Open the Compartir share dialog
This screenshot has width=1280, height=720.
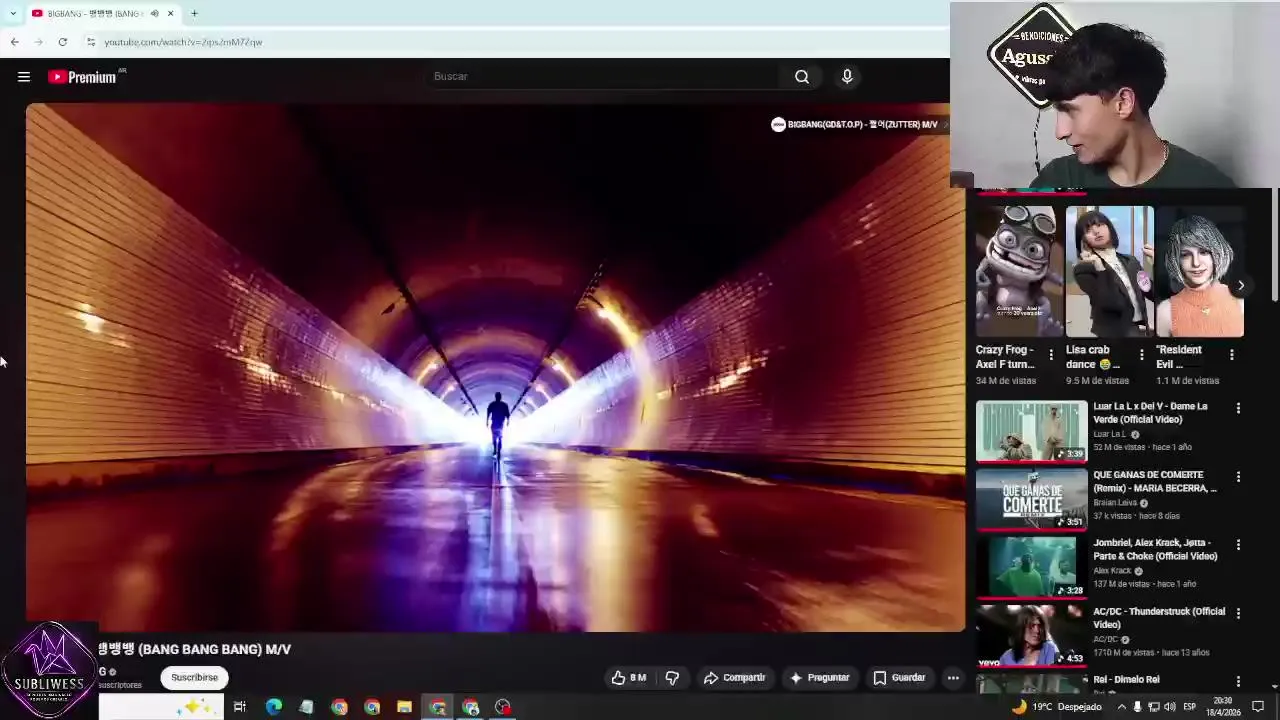[734, 677]
